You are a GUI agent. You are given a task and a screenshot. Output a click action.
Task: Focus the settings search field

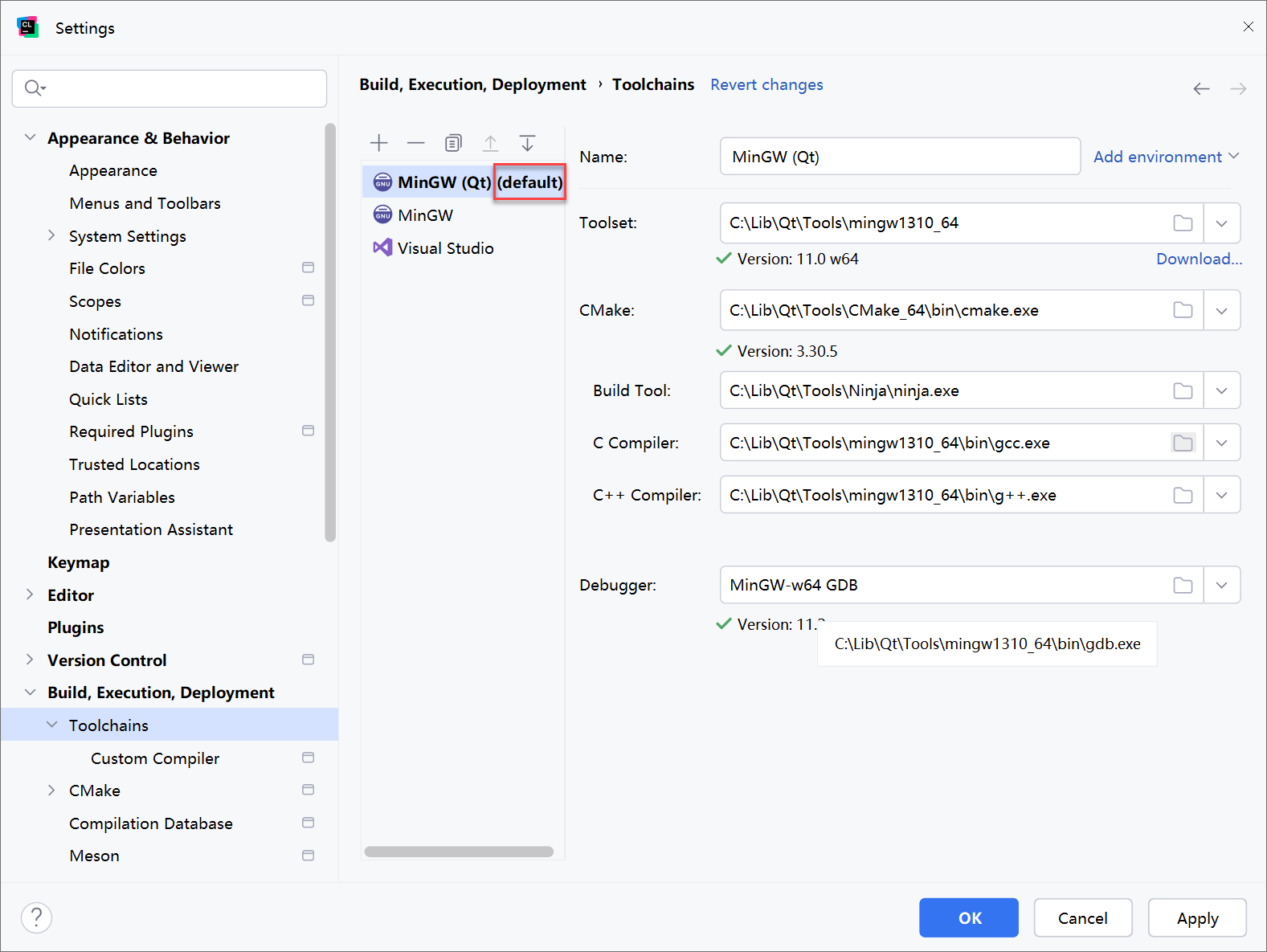coord(170,88)
